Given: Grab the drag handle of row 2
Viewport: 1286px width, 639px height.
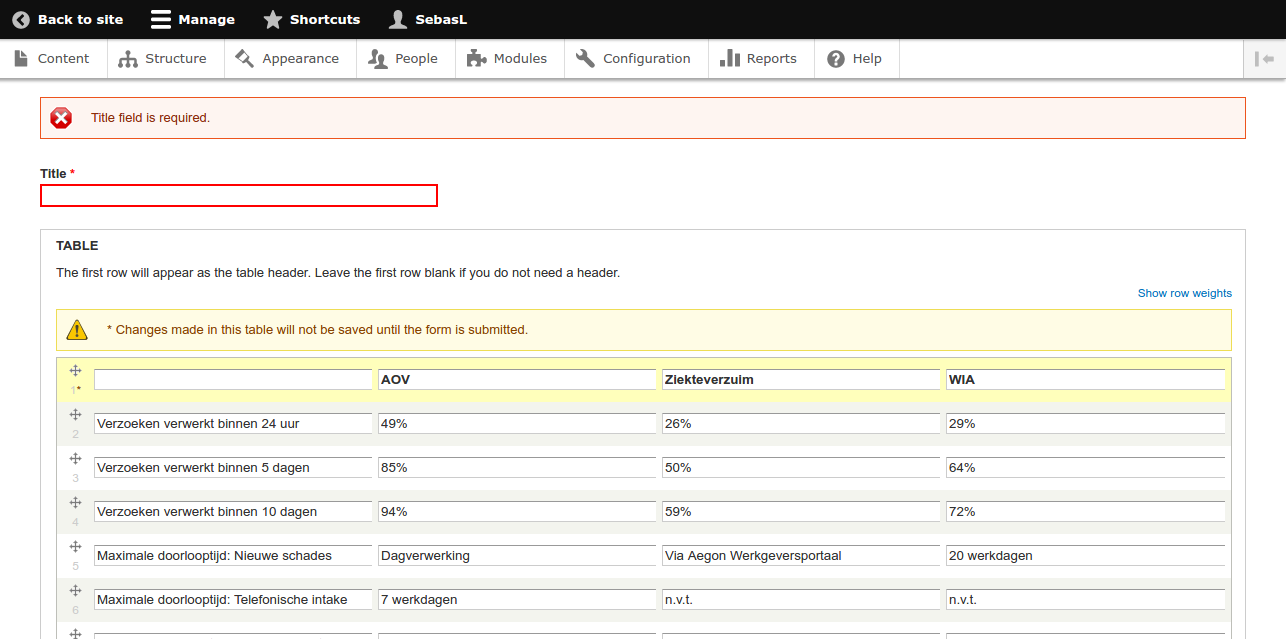Looking at the screenshot, I should [x=75, y=415].
